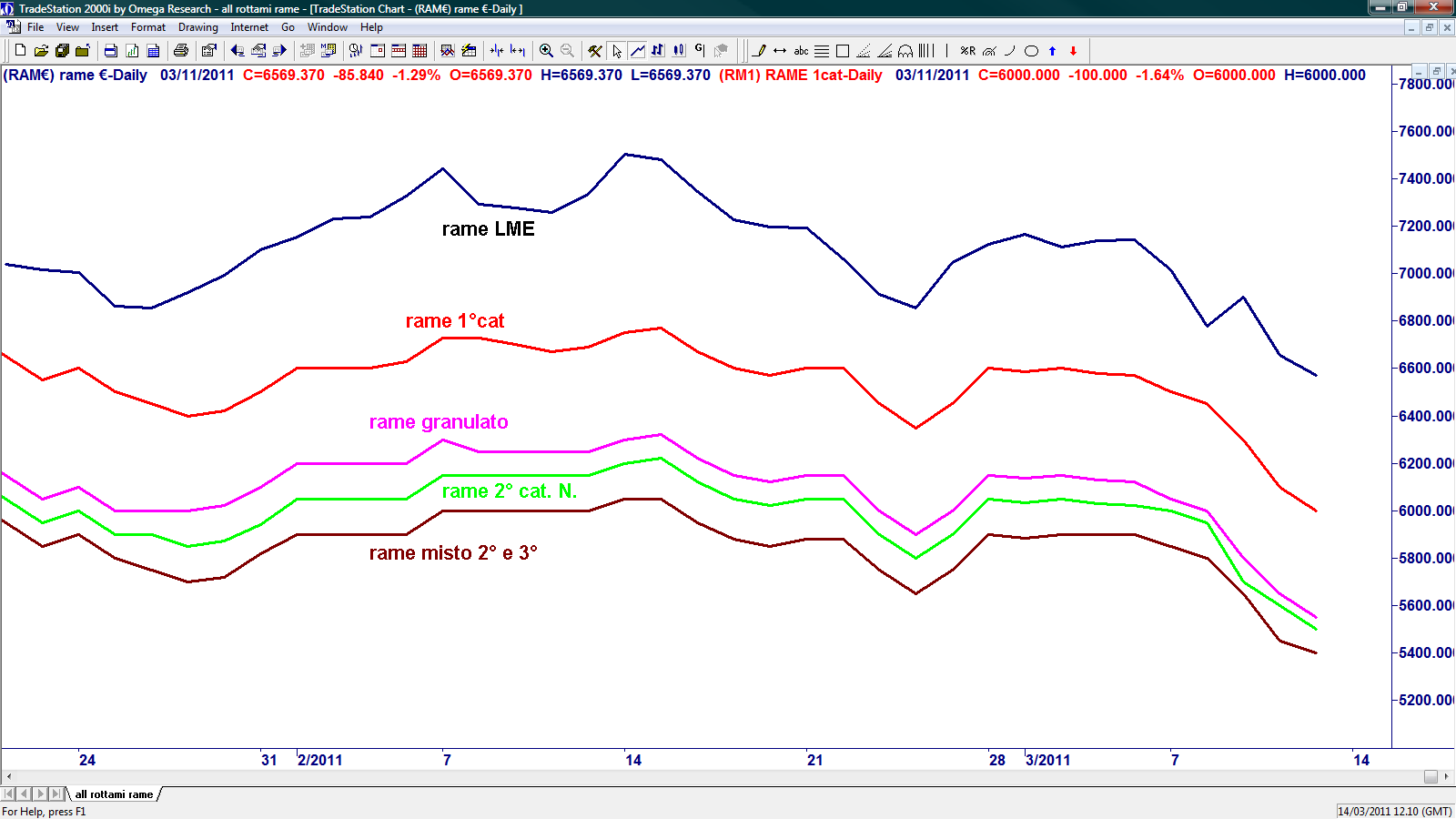Click the horizontal scrollbar left arrow

[x=8, y=776]
